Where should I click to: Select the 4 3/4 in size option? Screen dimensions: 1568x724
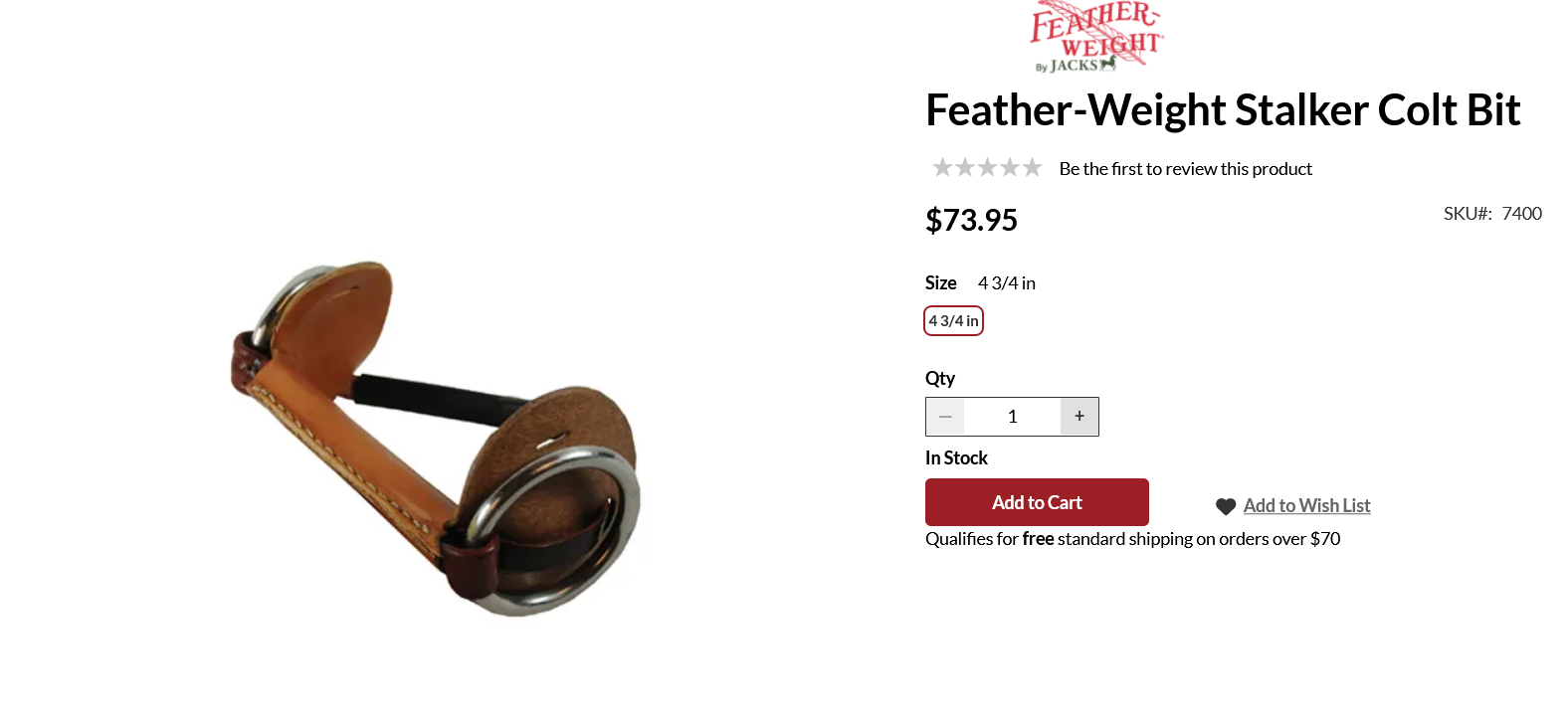pyautogui.click(x=953, y=321)
